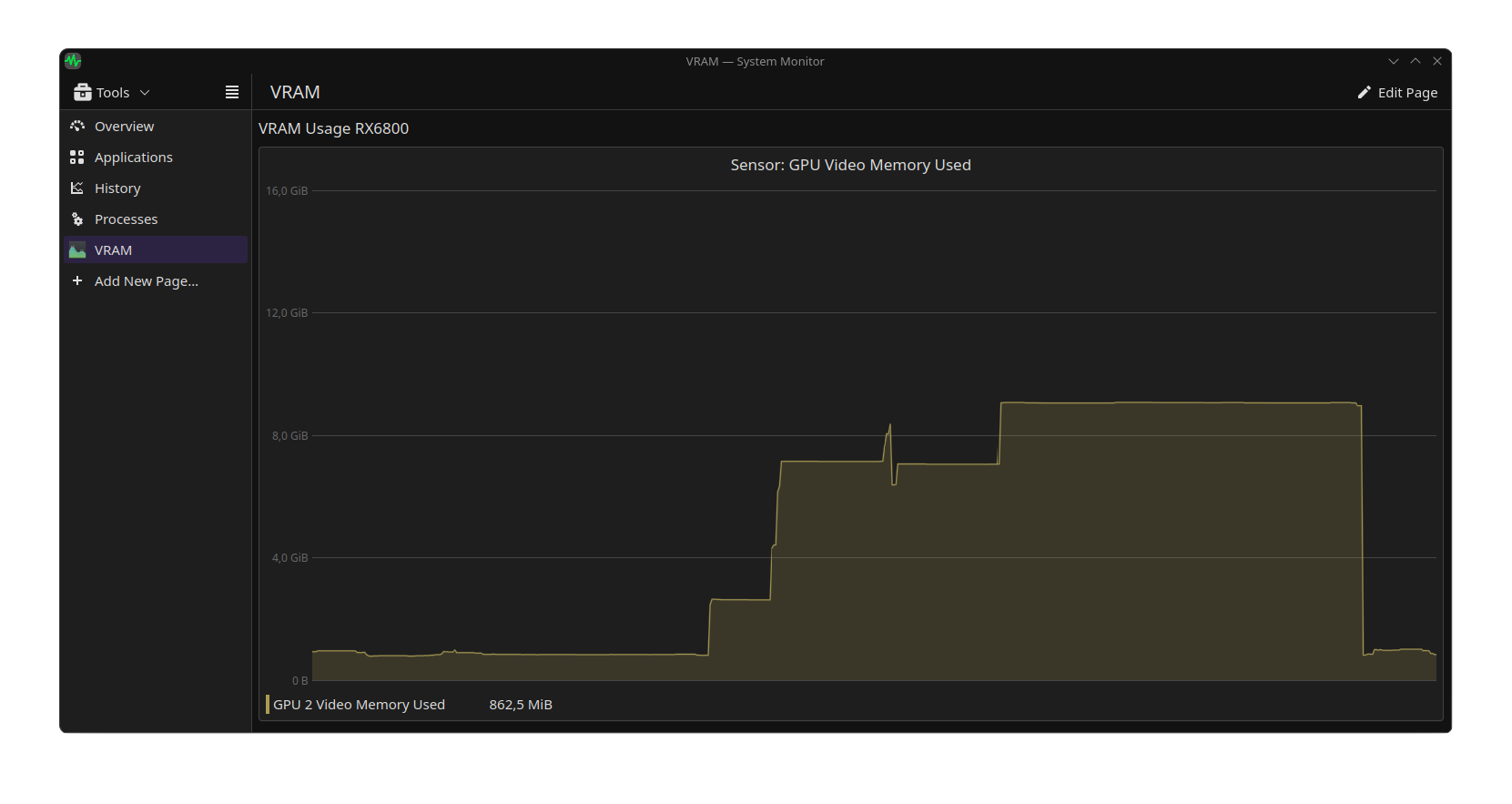This screenshot has height=804, width=1512.
Task: Open the Overview page
Action: [x=156, y=126]
